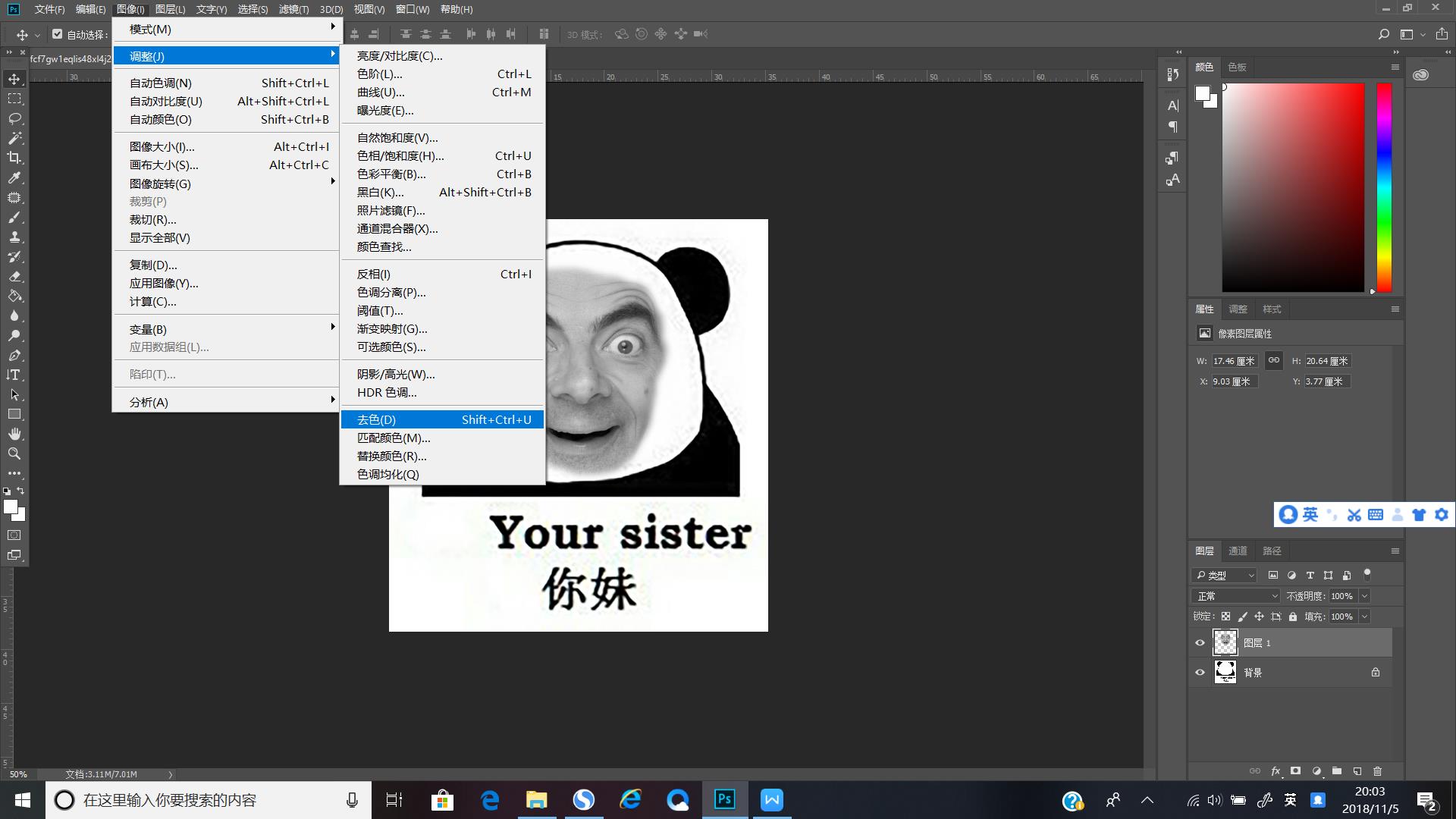
Task: Choose 亮度/对比度(C)... menu item
Action: (x=442, y=55)
